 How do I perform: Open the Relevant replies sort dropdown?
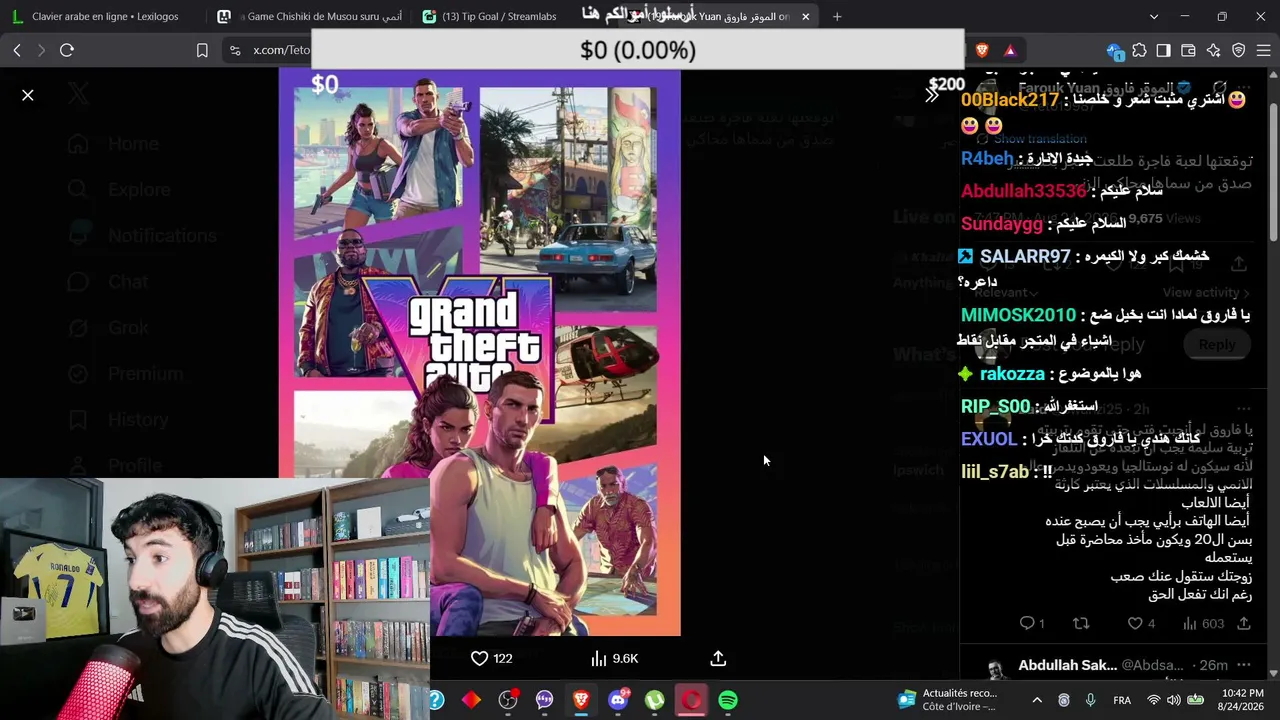pos(1007,292)
